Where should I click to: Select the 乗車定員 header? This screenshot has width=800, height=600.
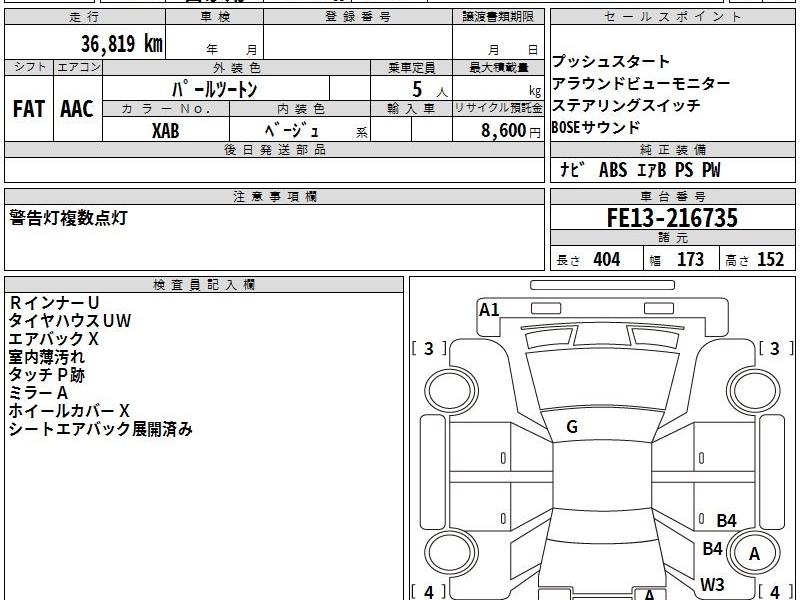[x=411, y=67]
